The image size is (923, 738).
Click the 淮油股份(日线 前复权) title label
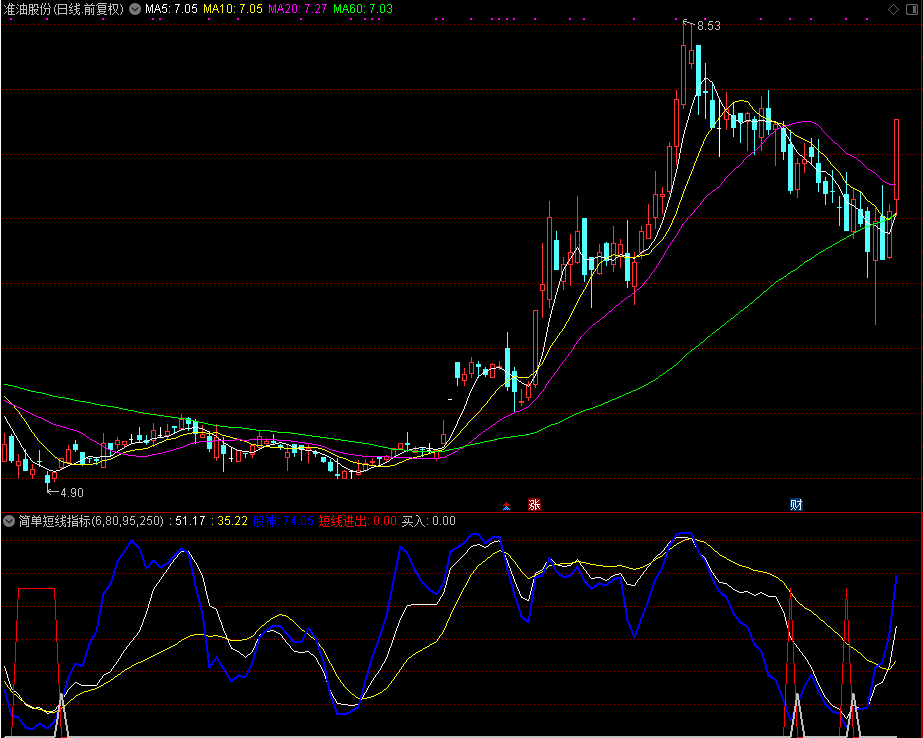64,8
